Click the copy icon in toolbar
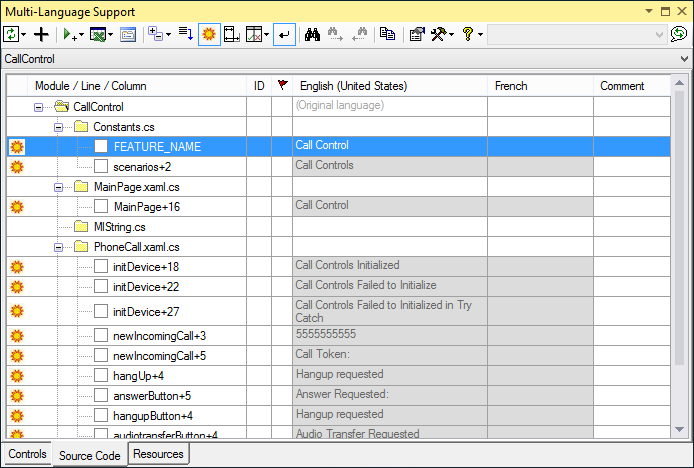This screenshot has width=694, height=468. 387,34
